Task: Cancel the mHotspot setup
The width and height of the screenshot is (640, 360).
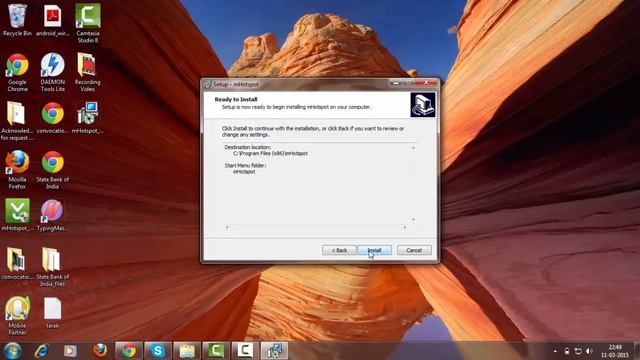Action: click(x=414, y=250)
